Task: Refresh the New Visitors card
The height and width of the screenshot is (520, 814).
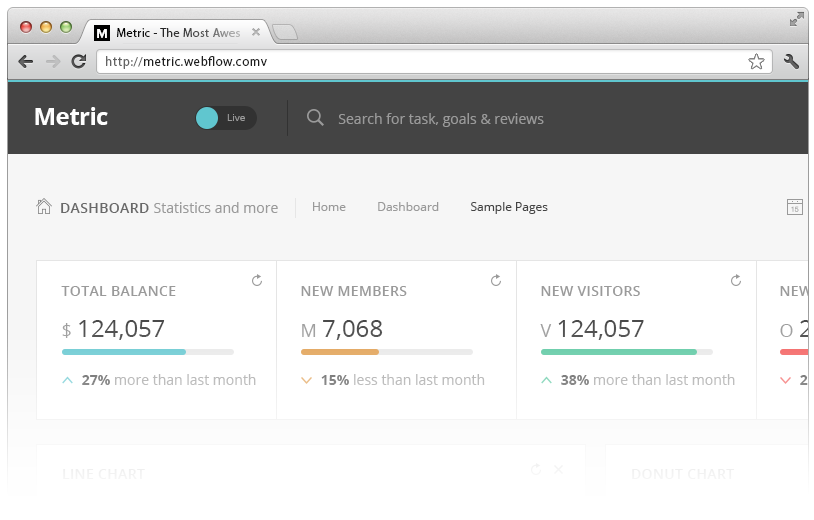Action: (x=736, y=281)
